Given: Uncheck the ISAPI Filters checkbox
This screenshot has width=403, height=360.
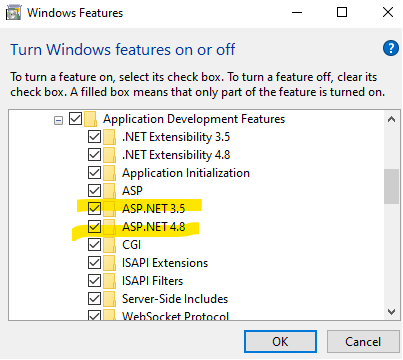Looking at the screenshot, I should [94, 280].
